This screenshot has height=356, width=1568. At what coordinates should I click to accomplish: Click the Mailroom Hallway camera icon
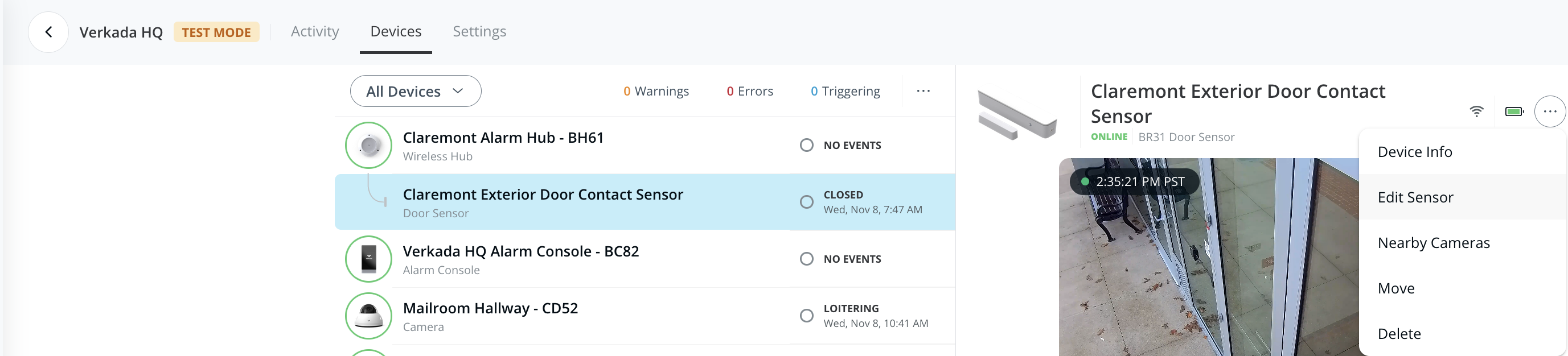click(x=368, y=316)
